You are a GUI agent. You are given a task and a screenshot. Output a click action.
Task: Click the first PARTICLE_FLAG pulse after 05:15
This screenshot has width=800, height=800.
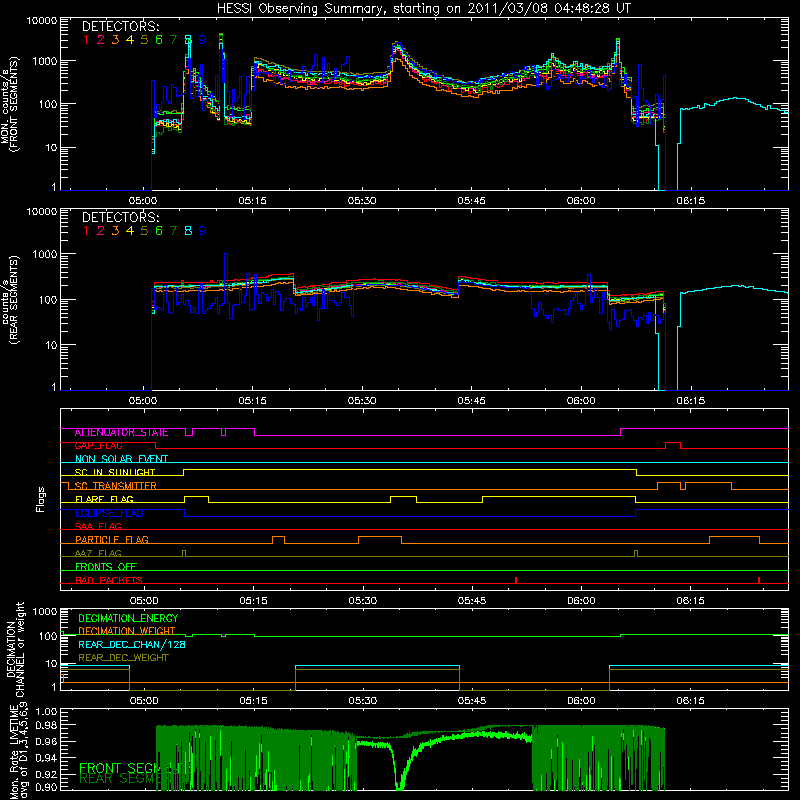(278, 540)
